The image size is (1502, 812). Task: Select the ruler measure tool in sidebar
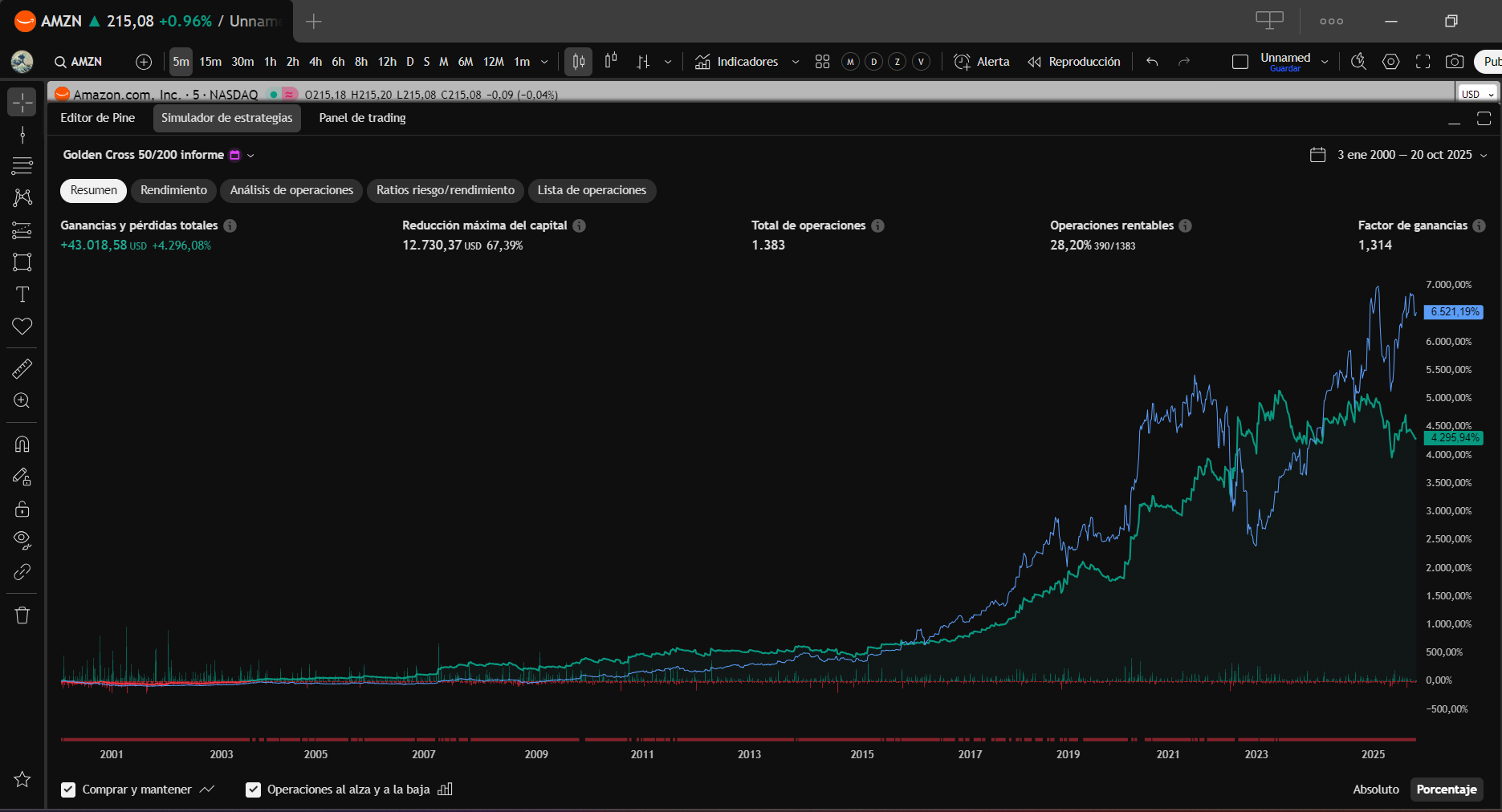tap(22, 369)
